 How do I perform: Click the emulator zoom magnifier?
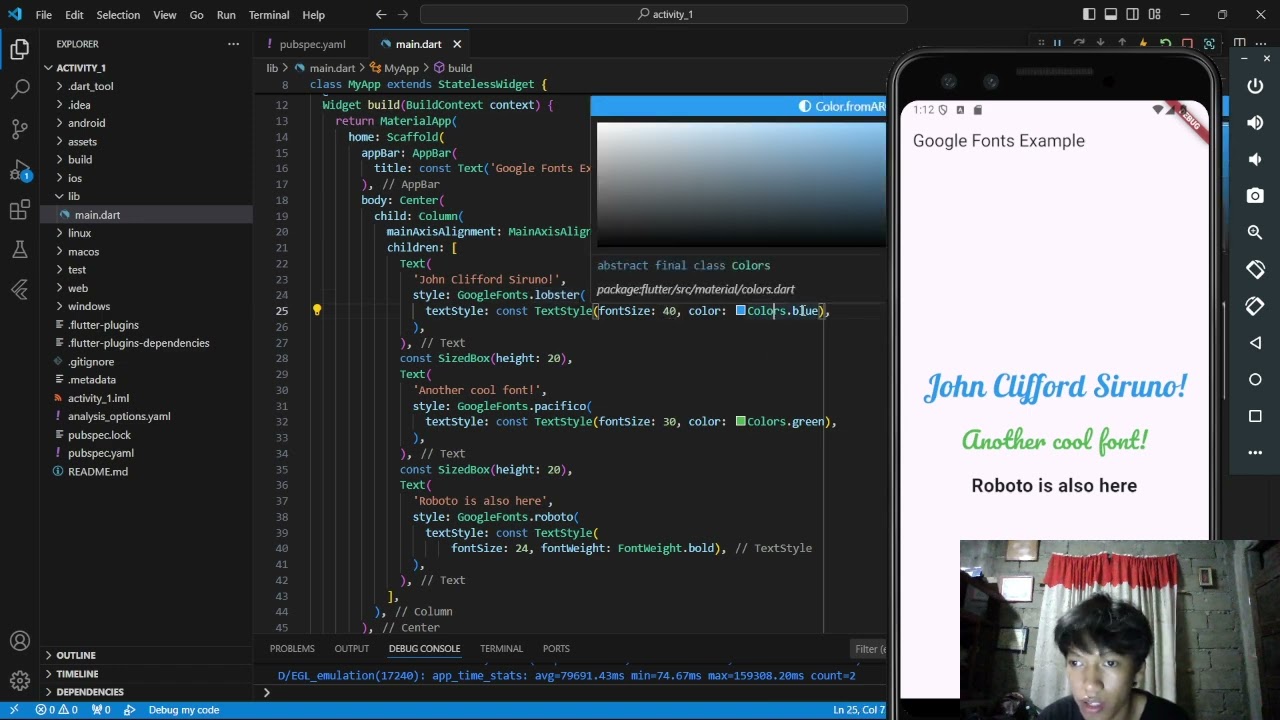coord(1255,233)
